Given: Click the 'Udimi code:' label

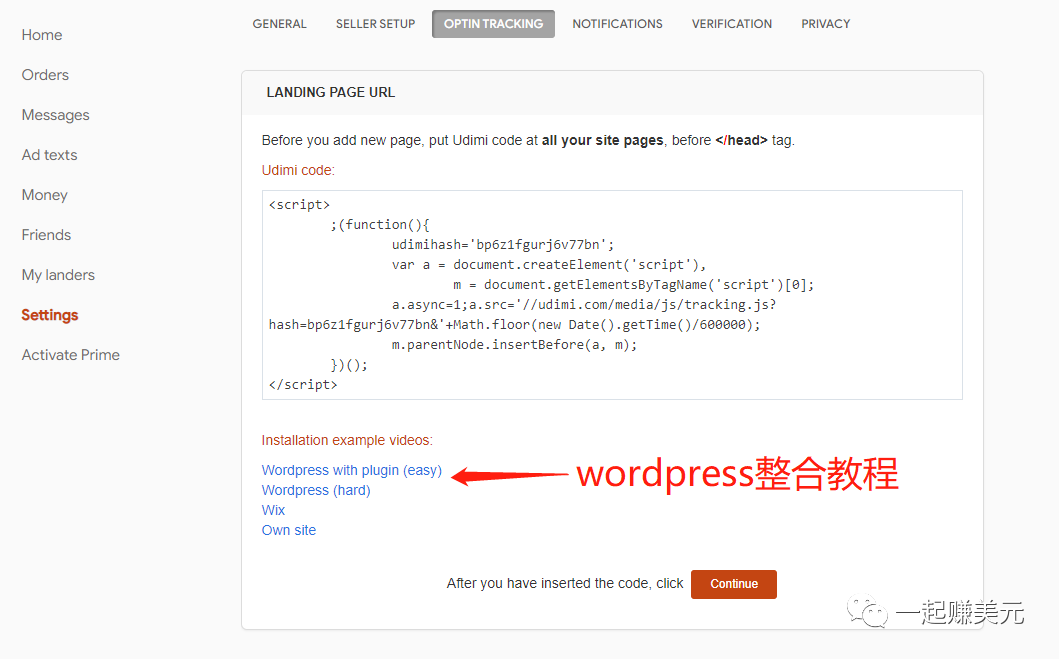Looking at the screenshot, I should [298, 170].
